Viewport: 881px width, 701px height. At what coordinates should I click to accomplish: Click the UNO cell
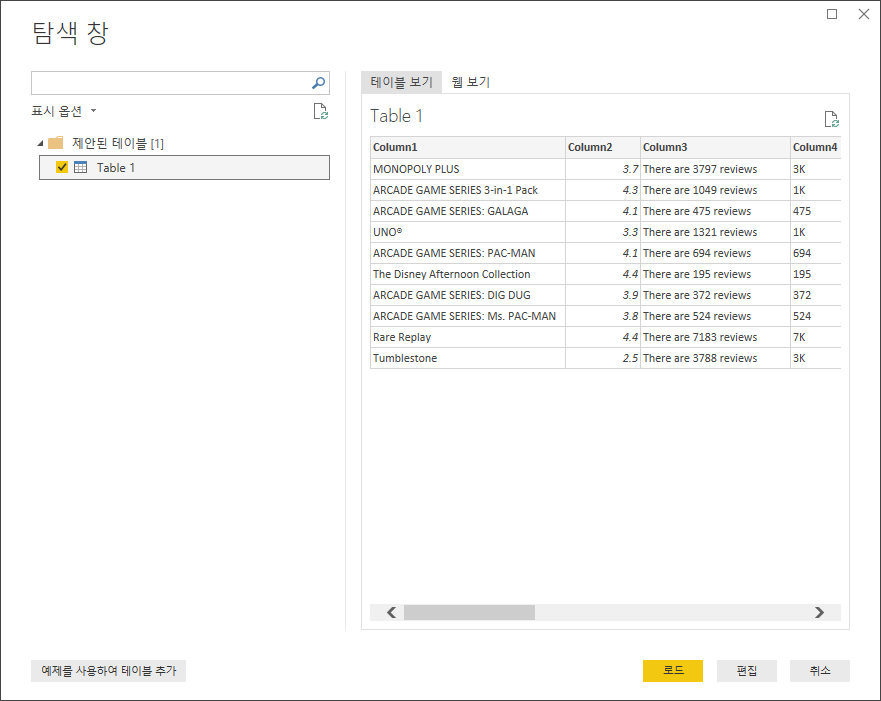(467, 232)
